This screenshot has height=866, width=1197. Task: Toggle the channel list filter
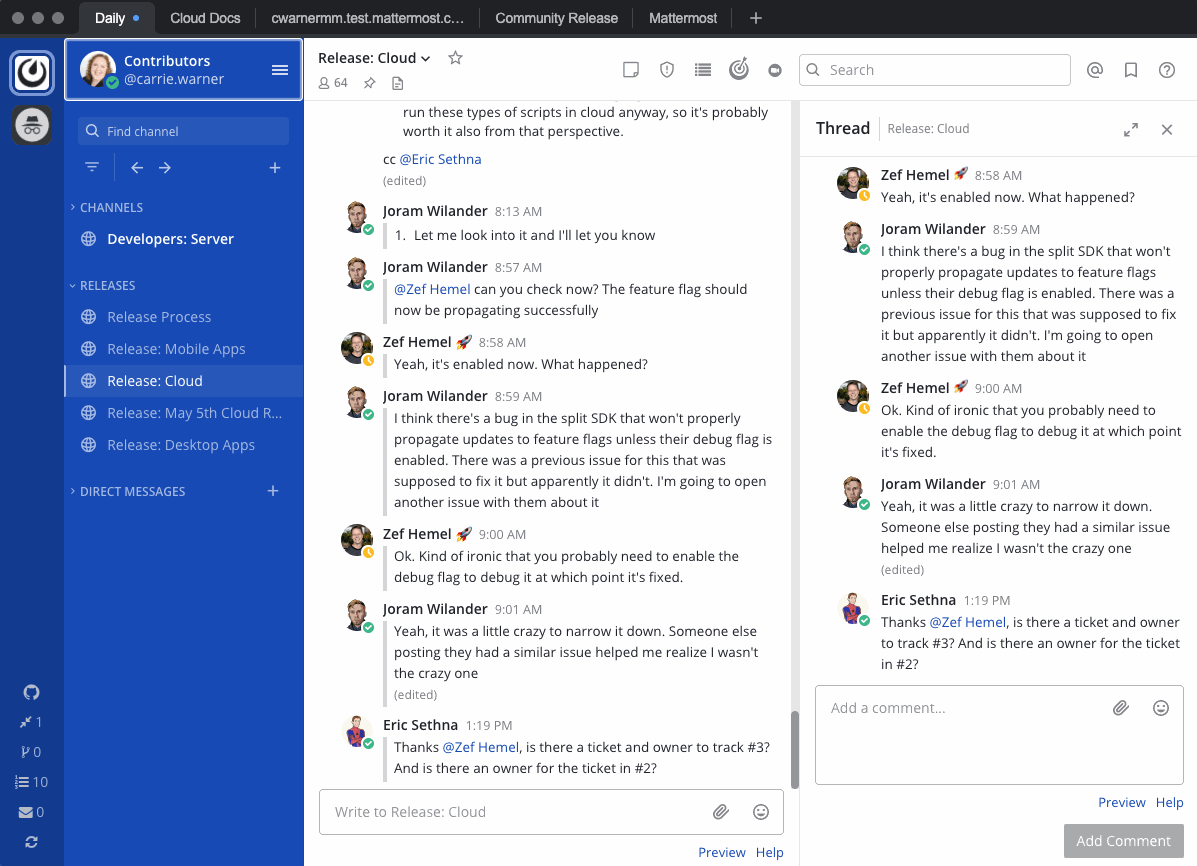(92, 167)
